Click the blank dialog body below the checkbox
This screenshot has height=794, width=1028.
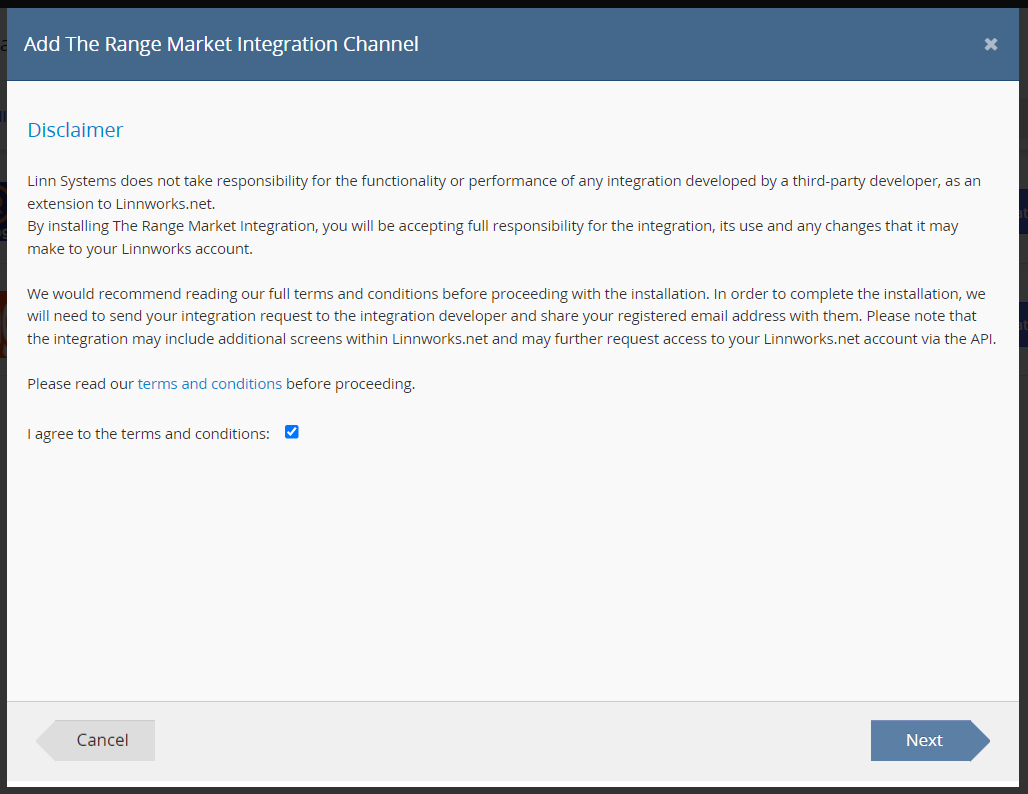point(510,570)
